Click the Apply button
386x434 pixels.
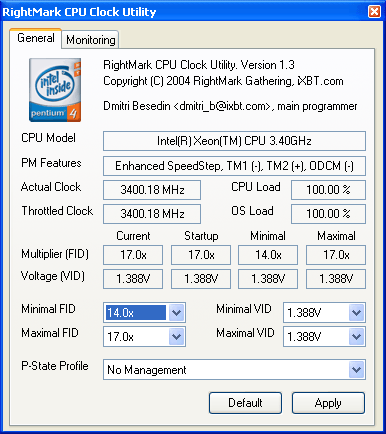pyautogui.click(x=328, y=403)
